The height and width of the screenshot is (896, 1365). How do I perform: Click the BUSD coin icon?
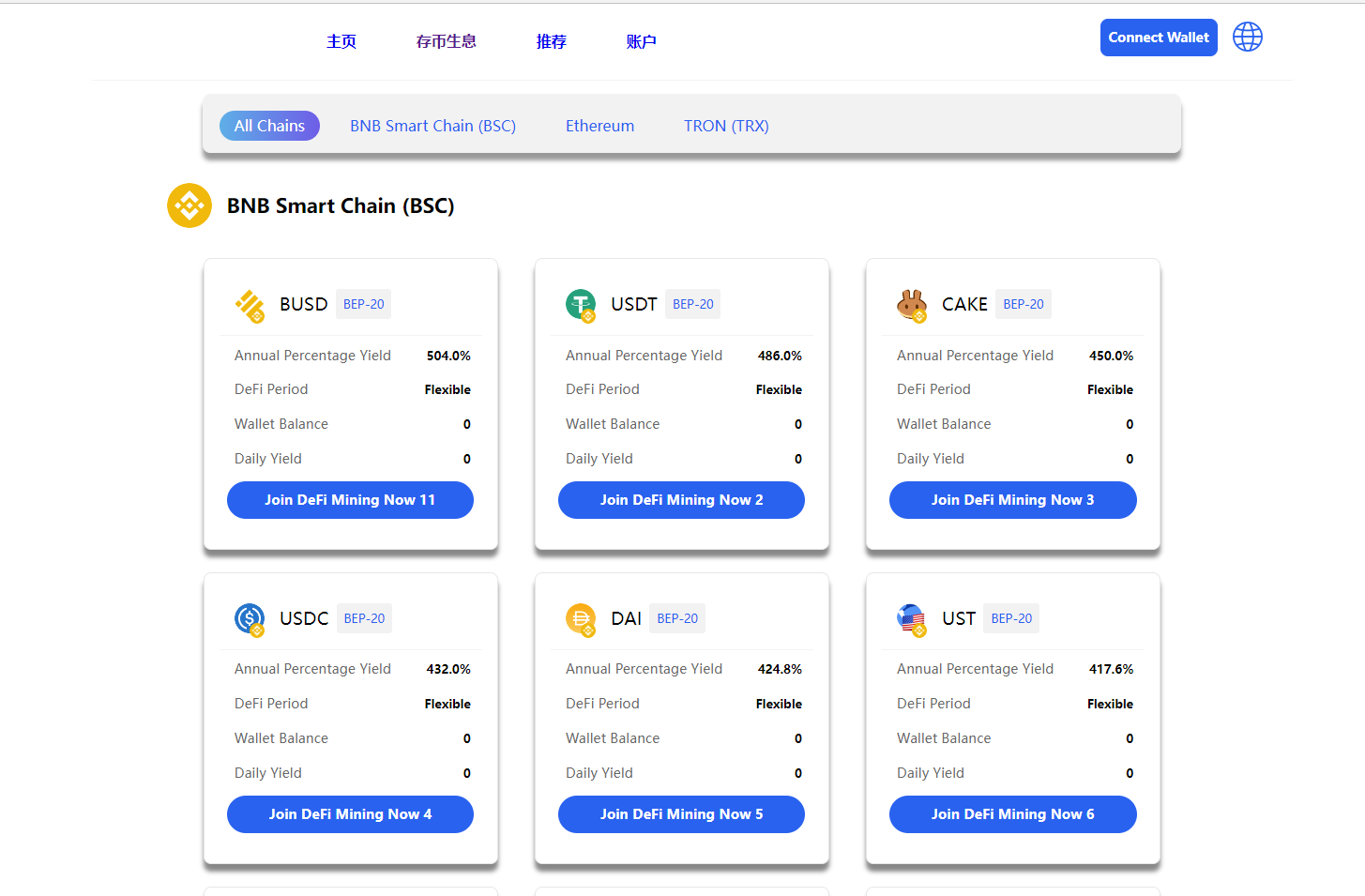(x=250, y=305)
